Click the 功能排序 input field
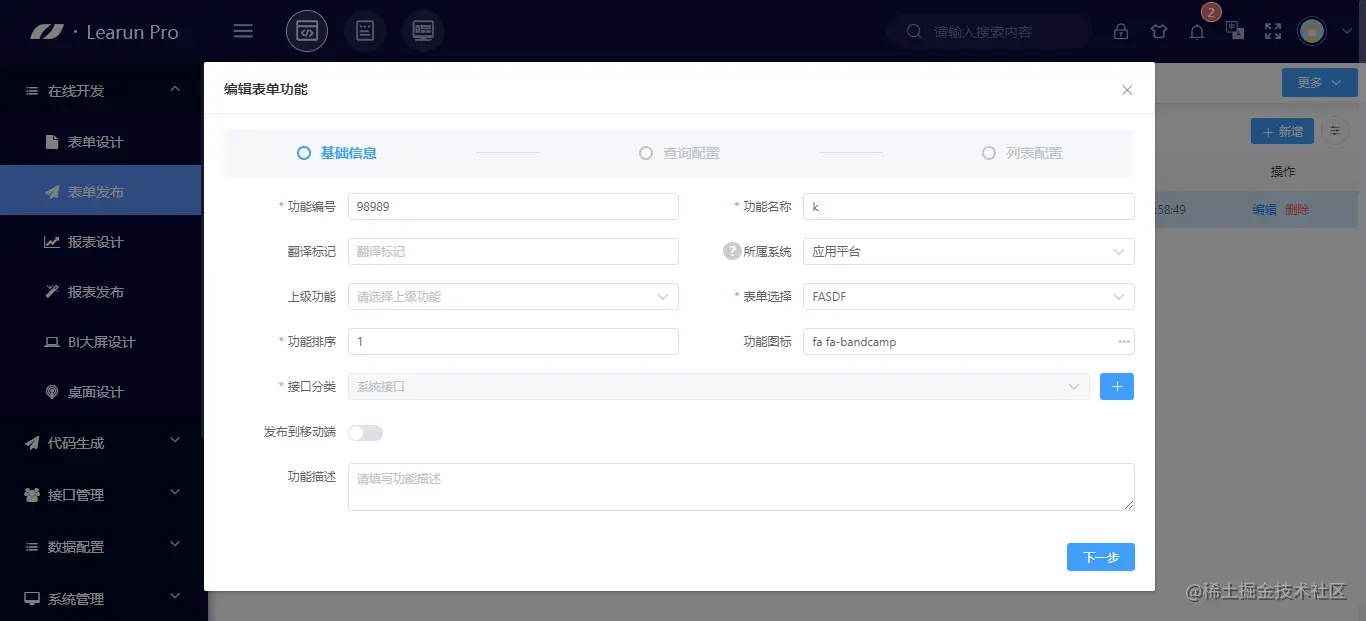This screenshot has height=621, width=1366. (x=513, y=341)
